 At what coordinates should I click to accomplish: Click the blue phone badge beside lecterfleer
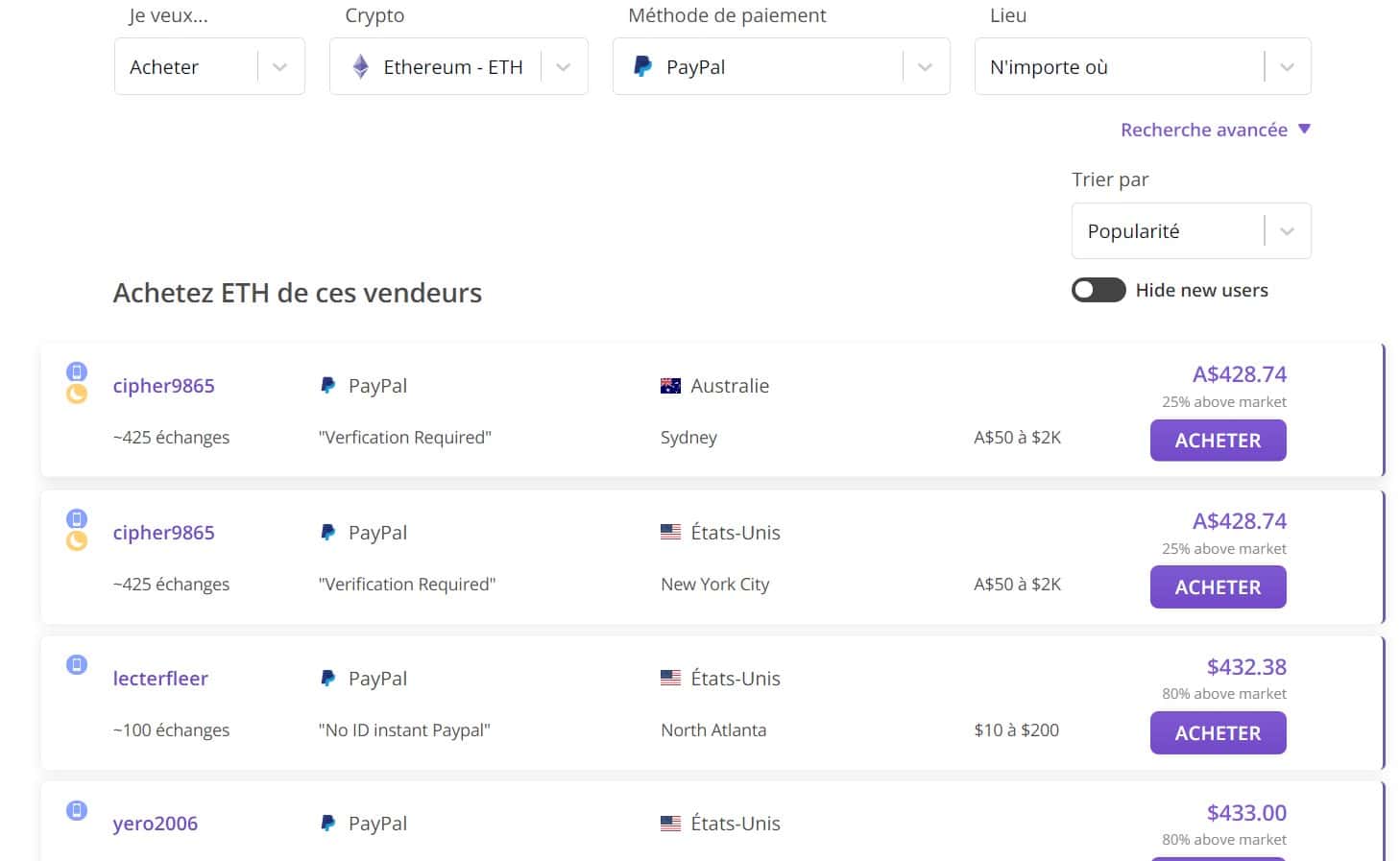pyautogui.click(x=77, y=664)
